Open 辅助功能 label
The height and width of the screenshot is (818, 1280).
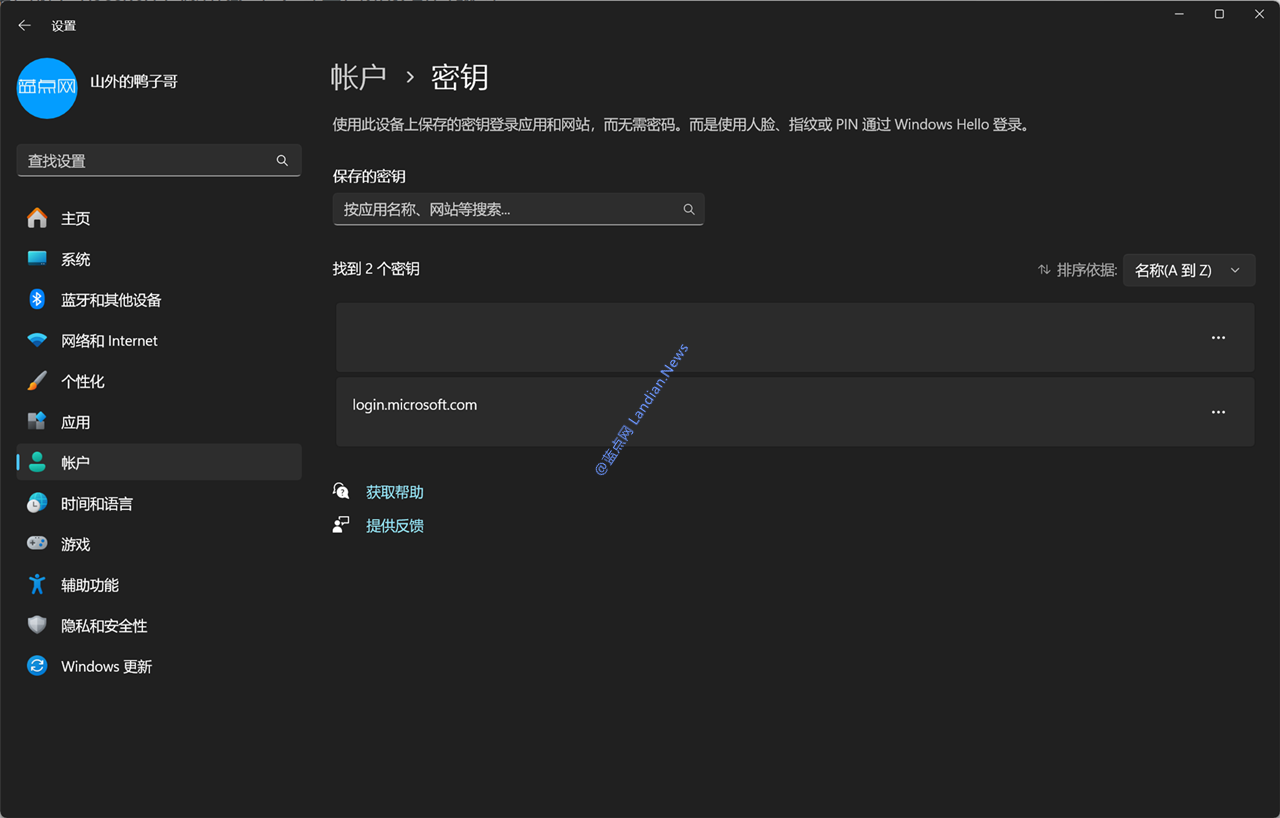90,585
